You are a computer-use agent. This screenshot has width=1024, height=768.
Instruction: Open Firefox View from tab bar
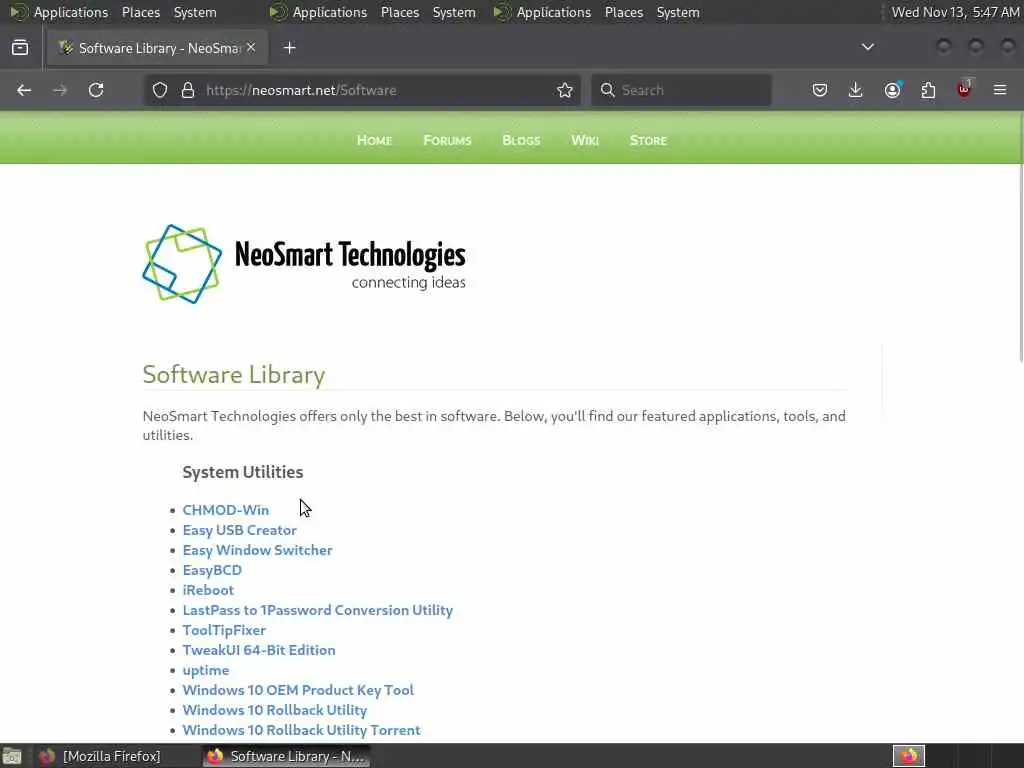point(20,48)
